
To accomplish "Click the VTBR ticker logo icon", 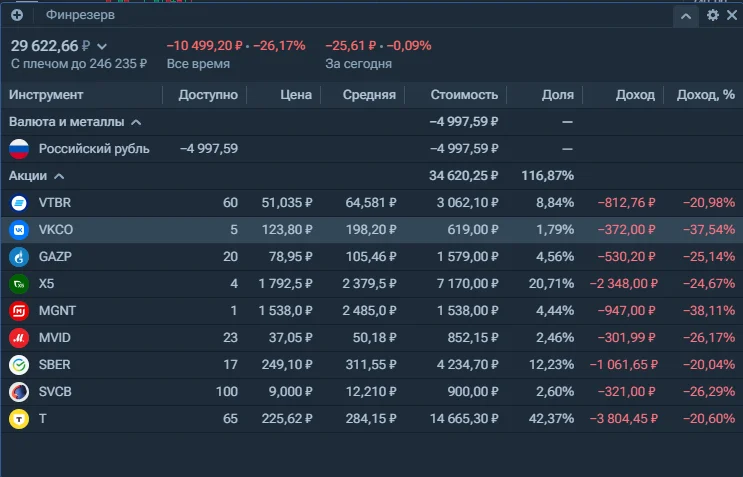I will (19, 203).
